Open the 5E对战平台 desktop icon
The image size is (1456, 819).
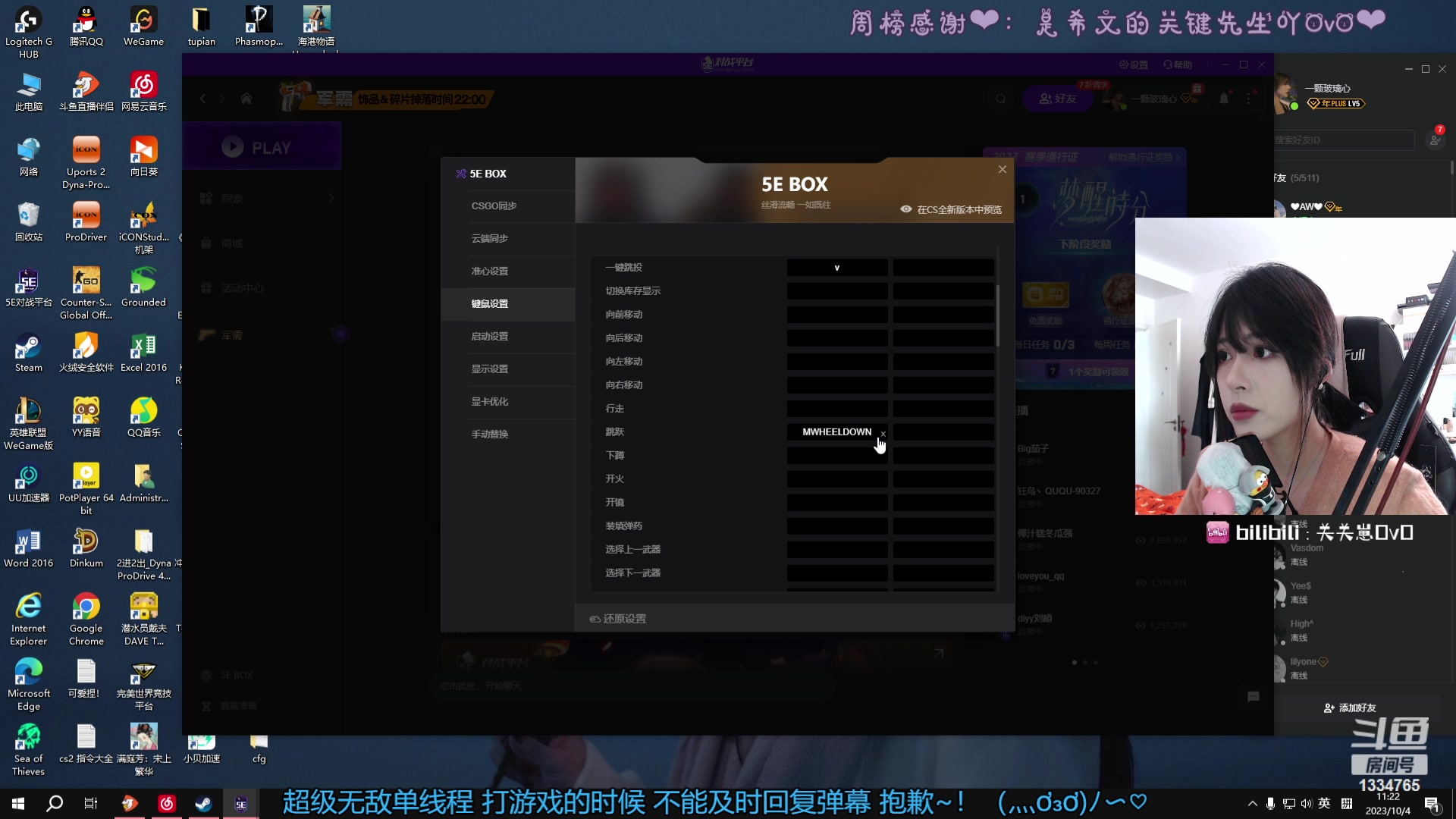click(x=29, y=287)
